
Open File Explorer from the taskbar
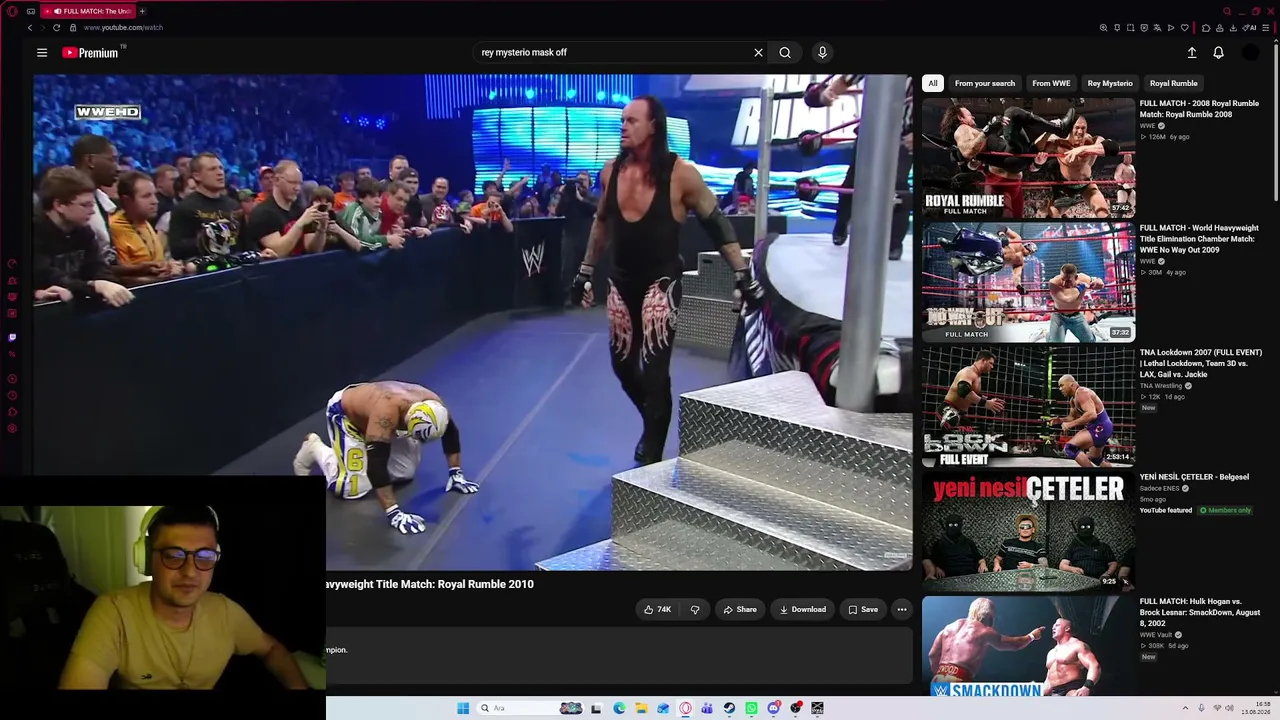(x=641, y=709)
